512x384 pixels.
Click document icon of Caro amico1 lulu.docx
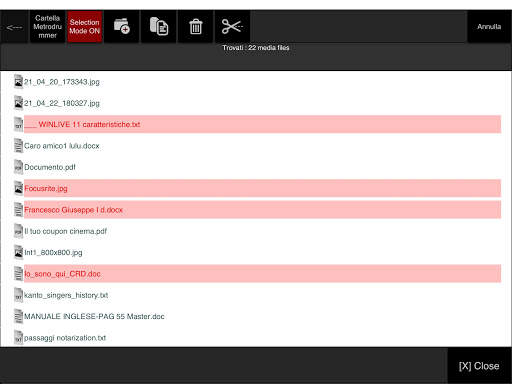[18, 146]
